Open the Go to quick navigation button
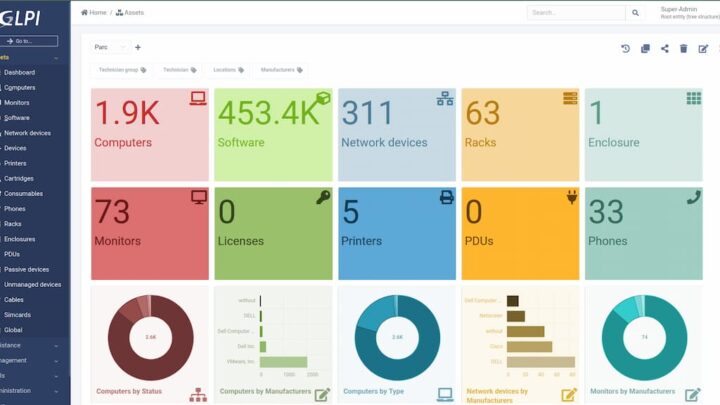Image resolution: width=720 pixels, height=405 pixels. [x=31, y=41]
